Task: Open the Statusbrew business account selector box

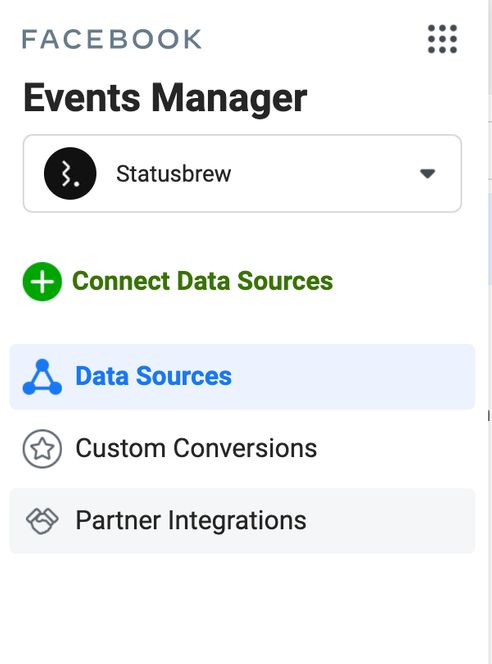Action: click(x=242, y=174)
